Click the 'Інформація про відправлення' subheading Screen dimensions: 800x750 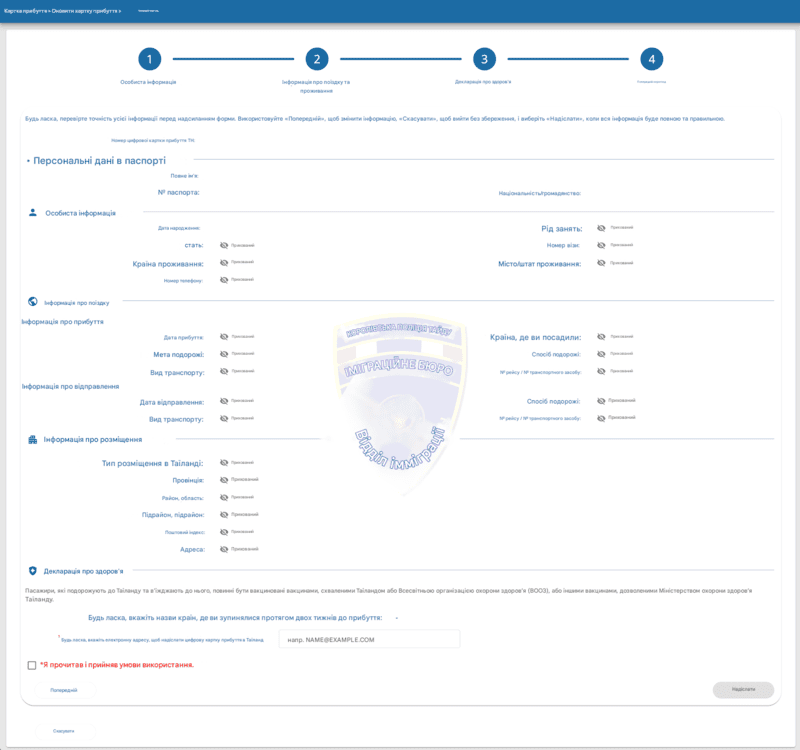70,386
